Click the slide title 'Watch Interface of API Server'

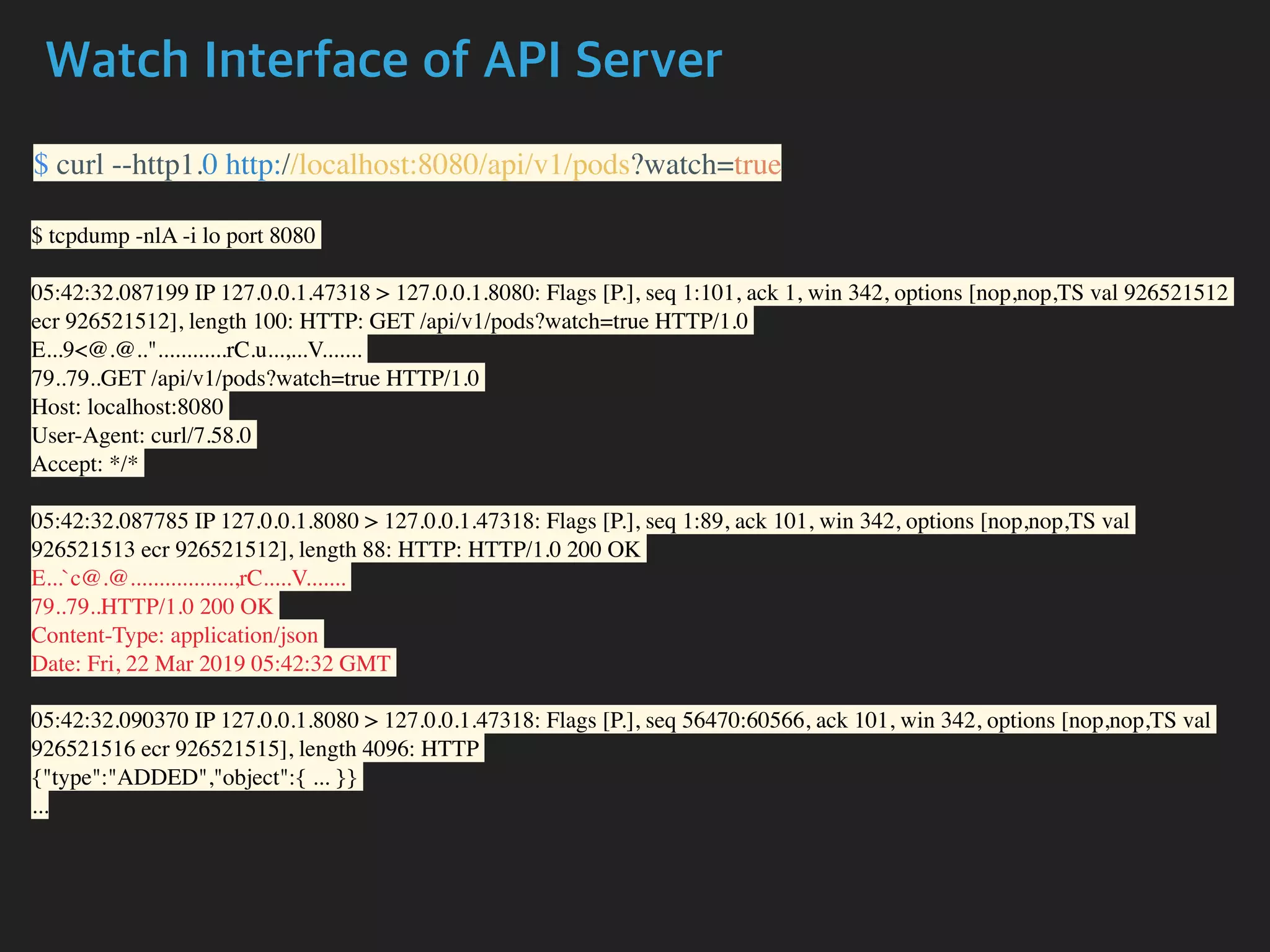(384, 60)
